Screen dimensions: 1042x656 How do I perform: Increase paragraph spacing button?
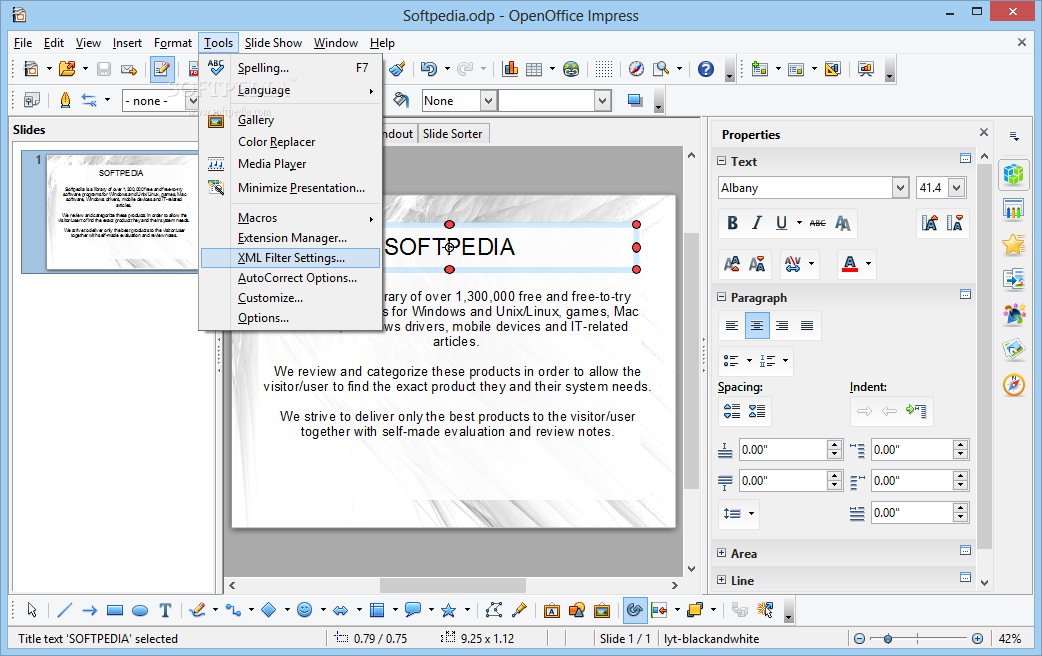(x=732, y=411)
